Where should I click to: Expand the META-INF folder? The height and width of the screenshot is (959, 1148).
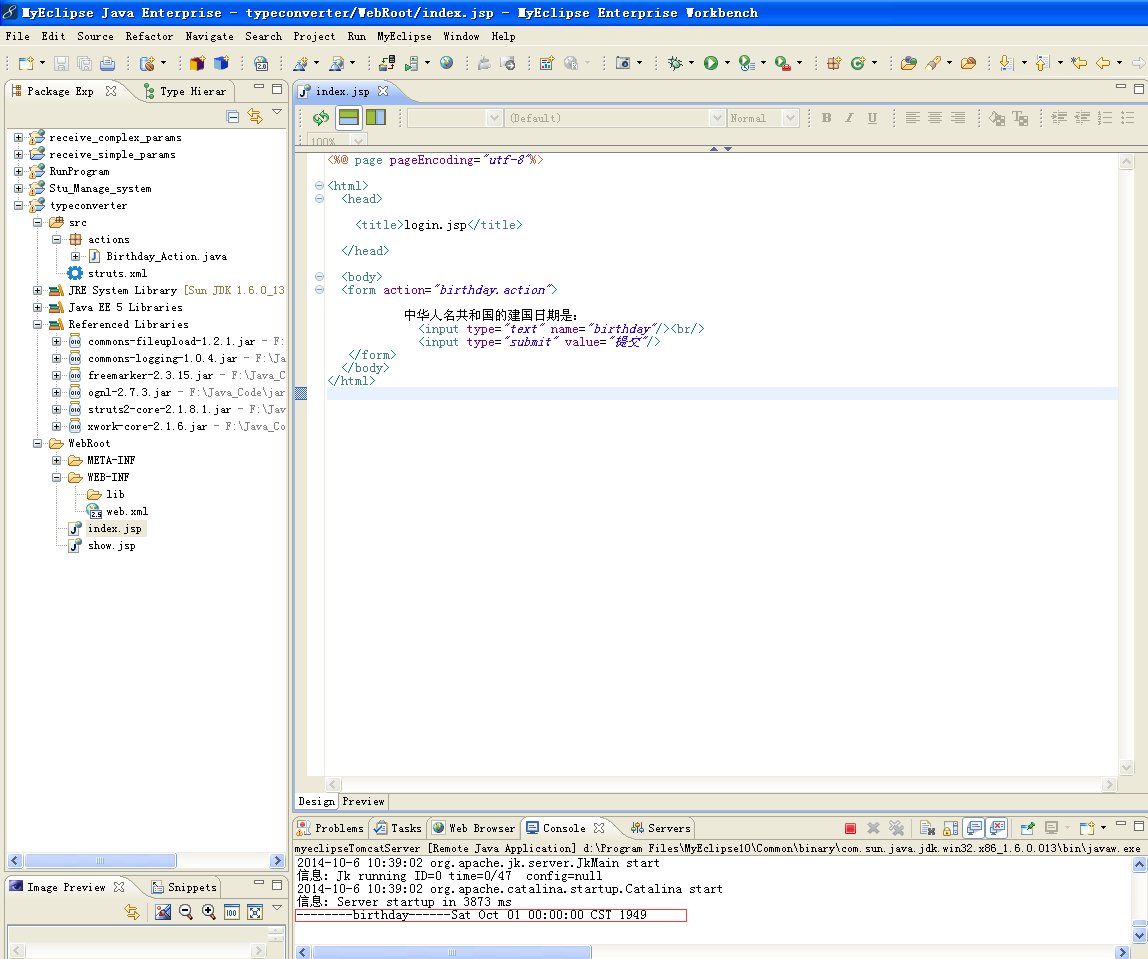point(56,460)
